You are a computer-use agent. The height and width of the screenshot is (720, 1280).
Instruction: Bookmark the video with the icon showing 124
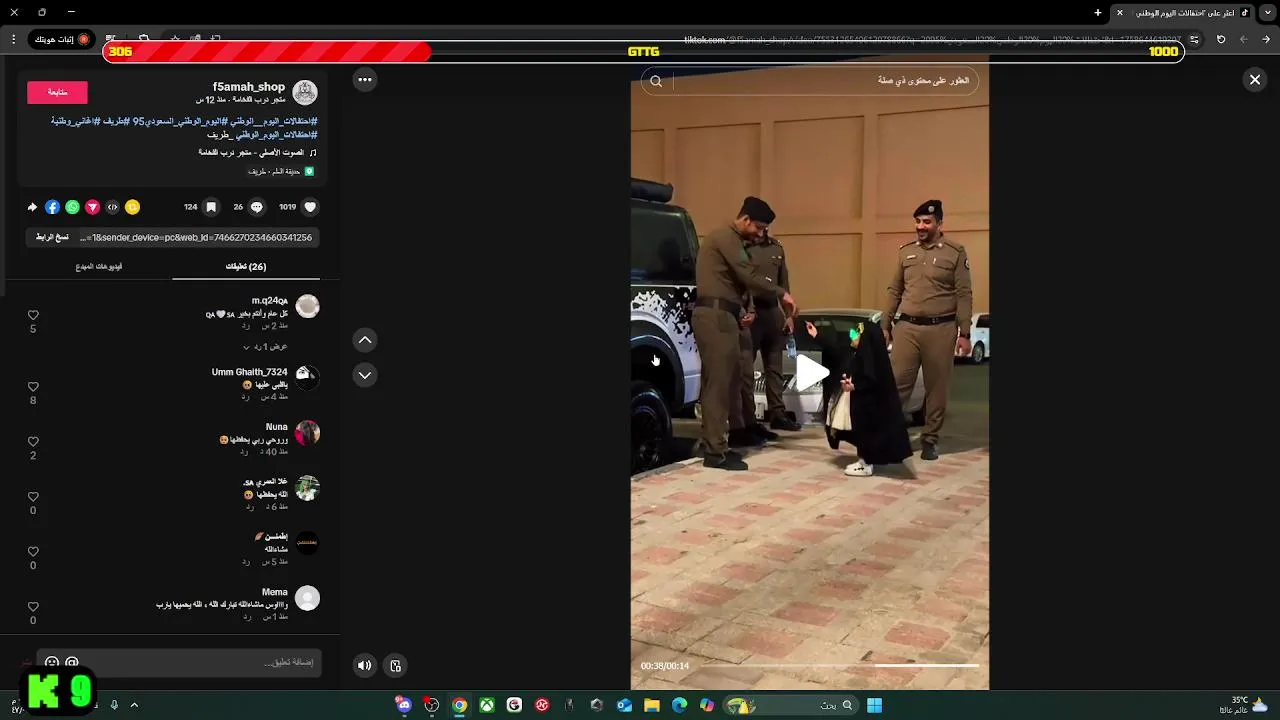pyautogui.click(x=211, y=207)
